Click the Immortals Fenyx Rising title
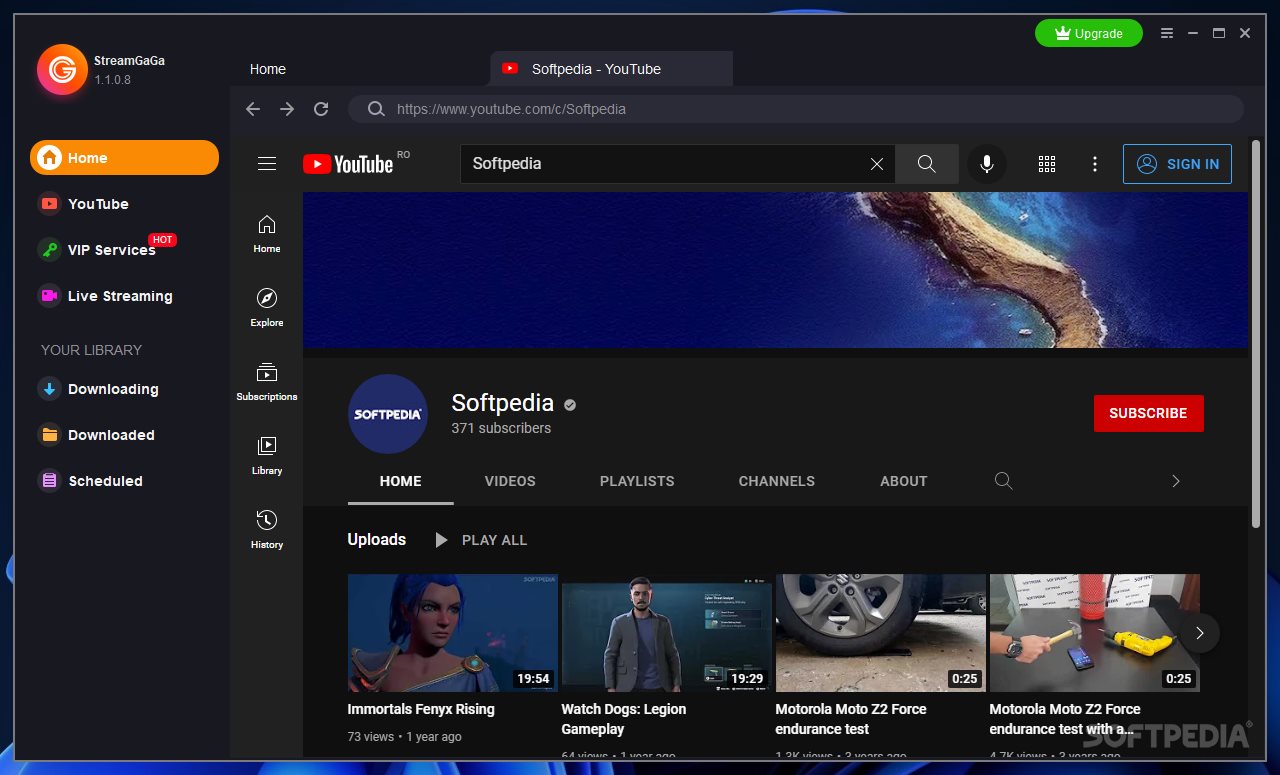 (x=421, y=709)
